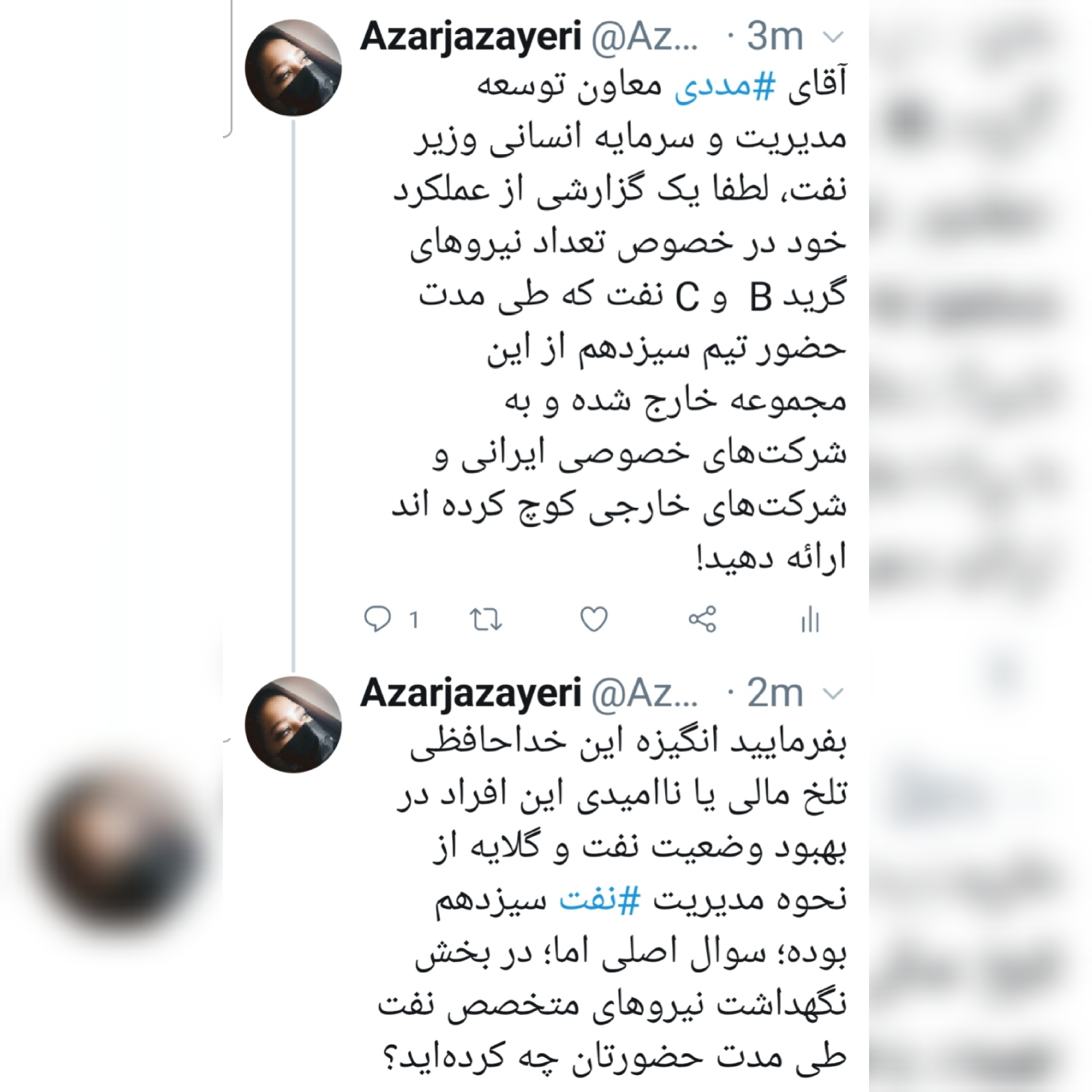
Task: Open the @Az... handle on second tweet
Action: [645, 694]
